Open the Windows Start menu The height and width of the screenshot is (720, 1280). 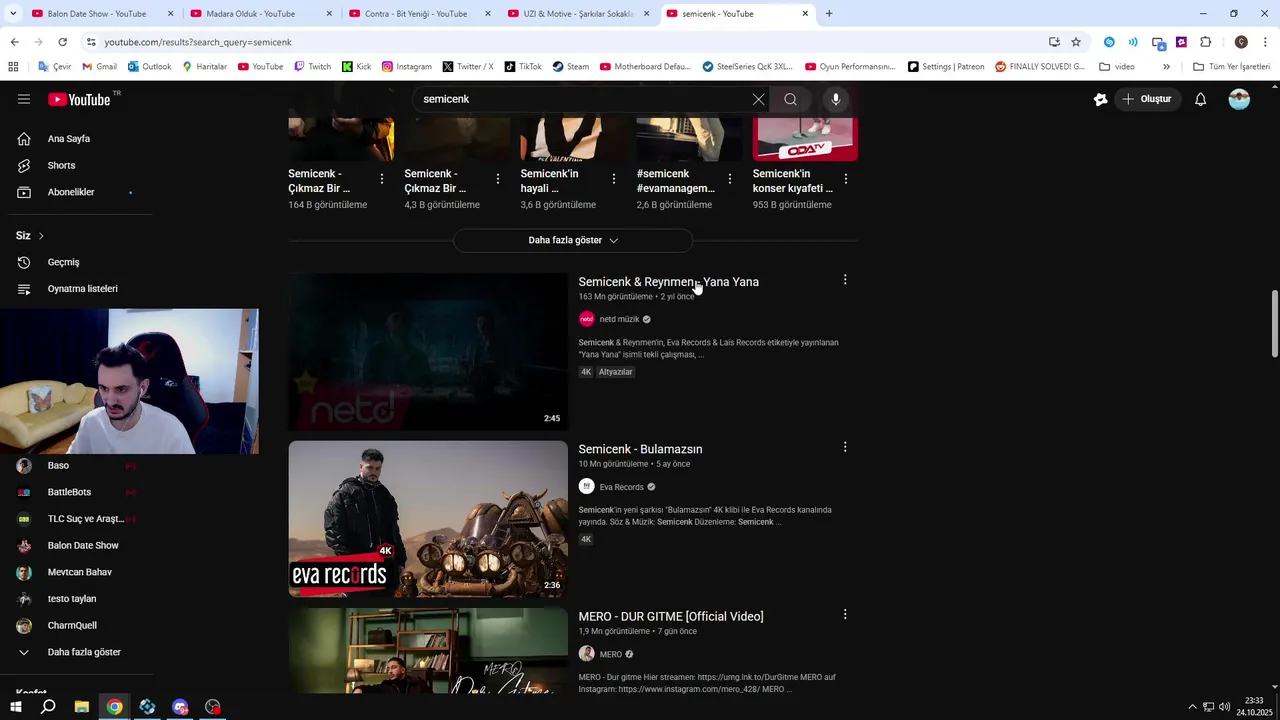(x=15, y=707)
